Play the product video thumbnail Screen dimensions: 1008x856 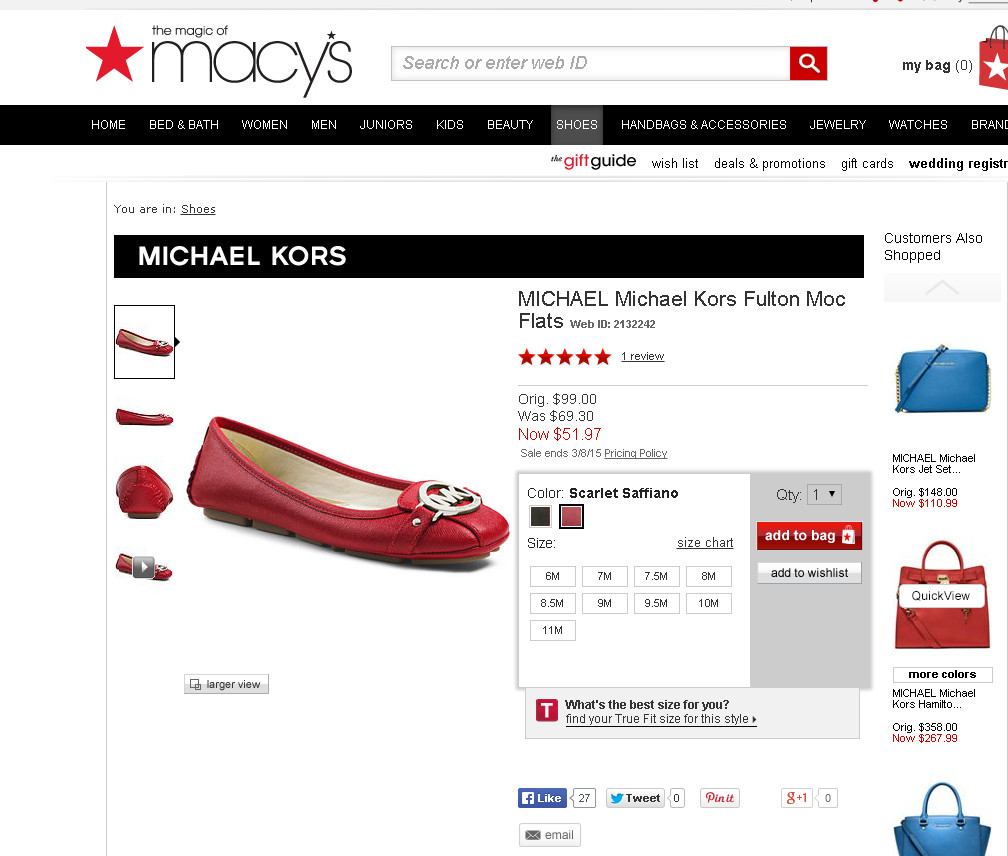click(x=144, y=566)
